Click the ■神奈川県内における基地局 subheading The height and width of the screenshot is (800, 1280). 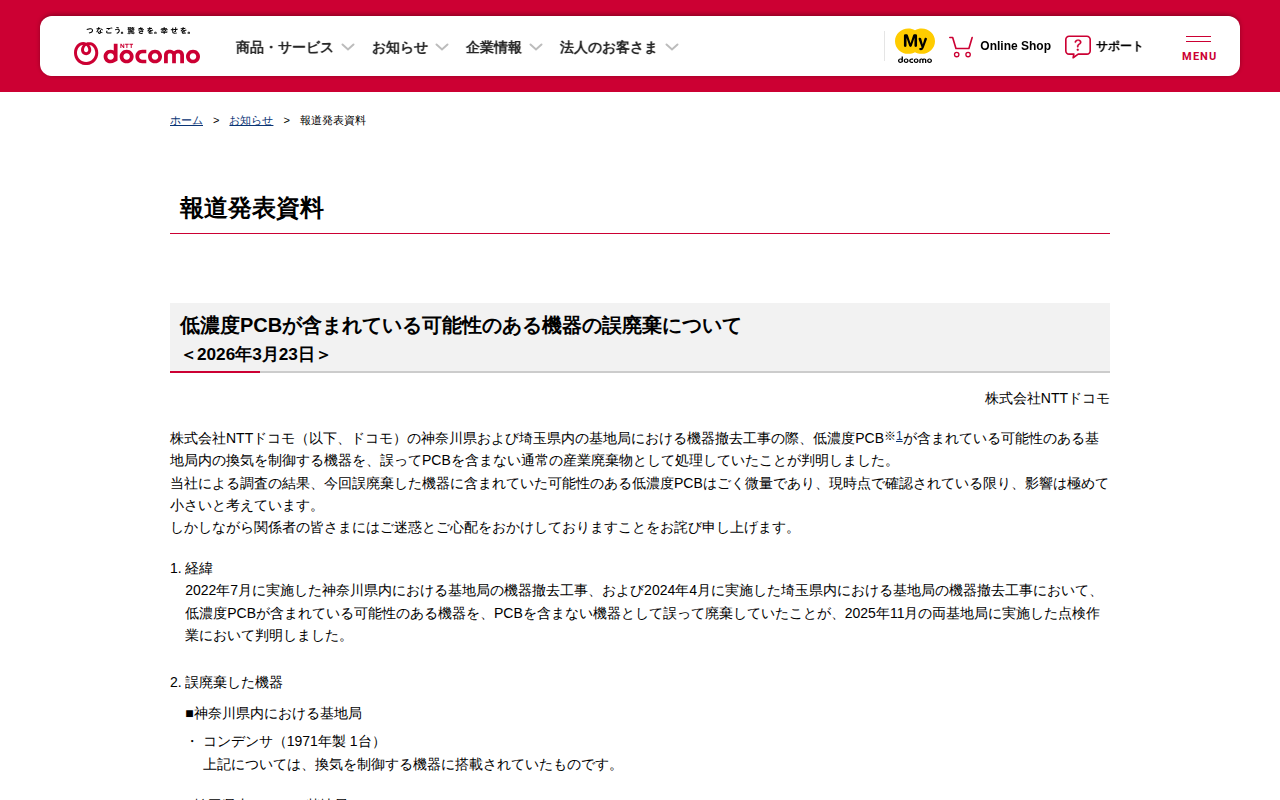(273, 713)
